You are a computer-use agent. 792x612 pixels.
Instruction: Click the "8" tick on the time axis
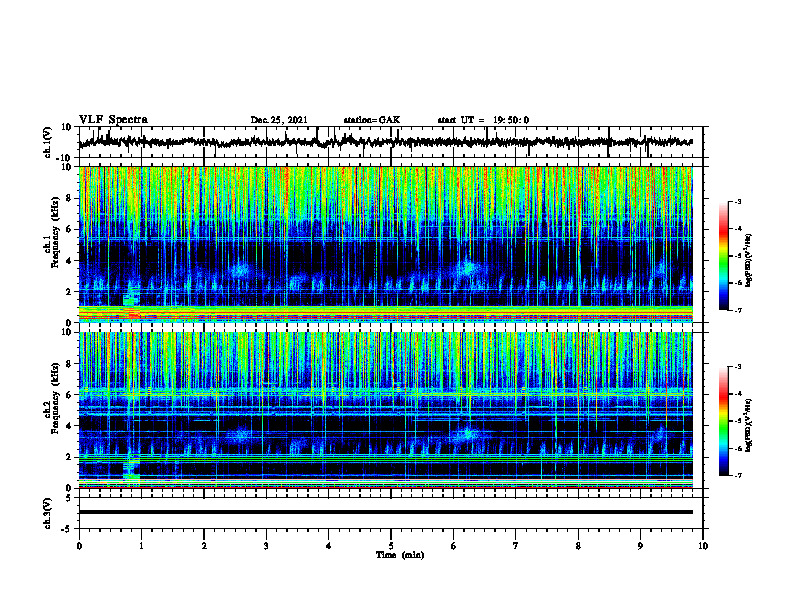point(578,546)
